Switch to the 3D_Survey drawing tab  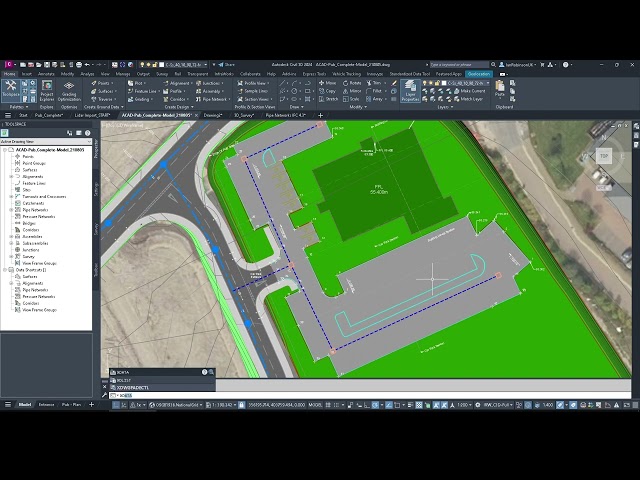[x=244, y=115]
